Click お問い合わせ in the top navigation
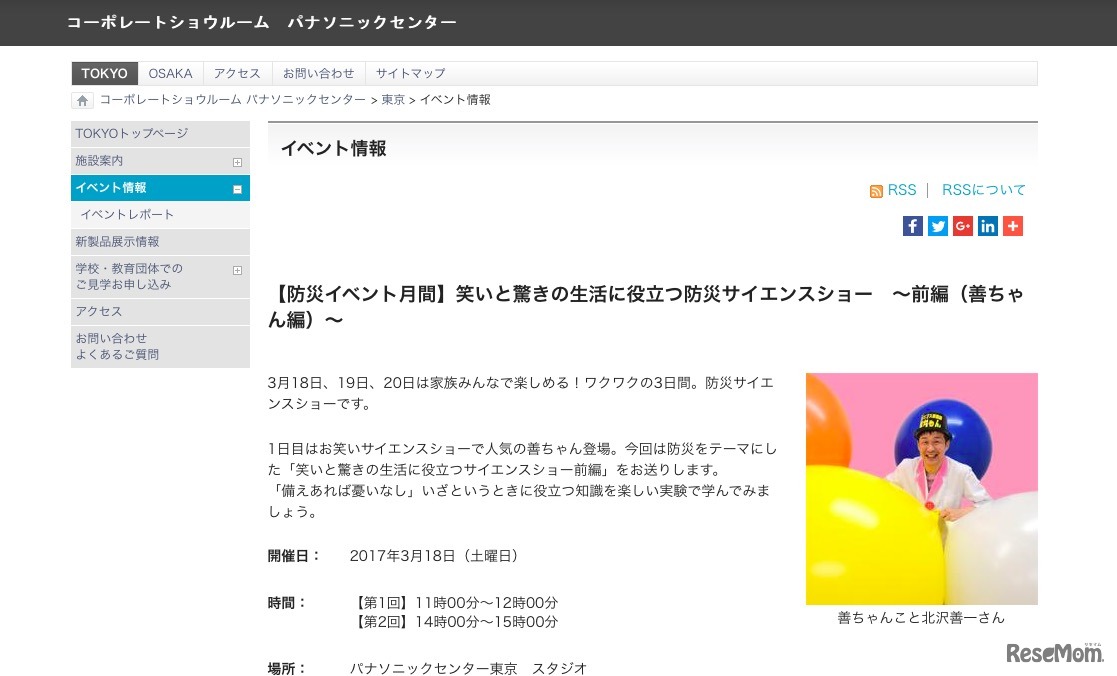 click(319, 73)
